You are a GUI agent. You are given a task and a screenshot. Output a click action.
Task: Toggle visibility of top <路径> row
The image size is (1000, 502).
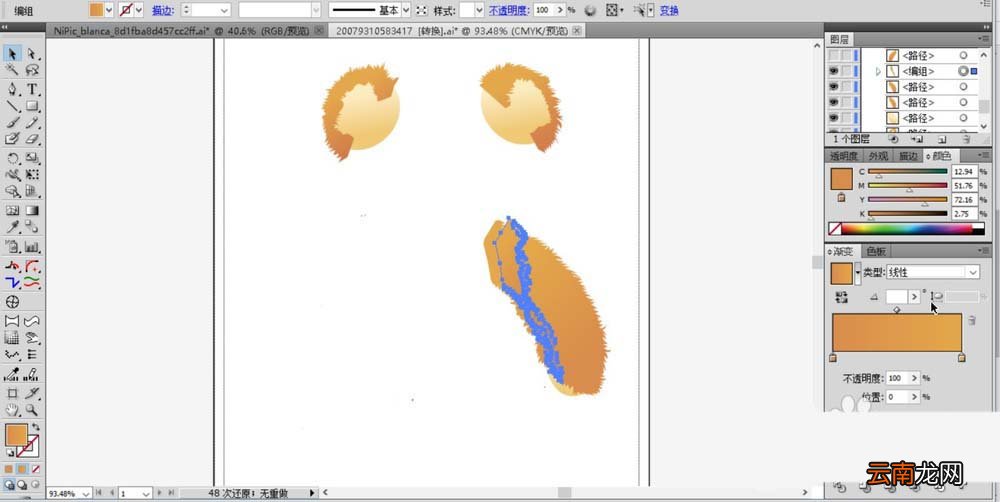tap(833, 55)
